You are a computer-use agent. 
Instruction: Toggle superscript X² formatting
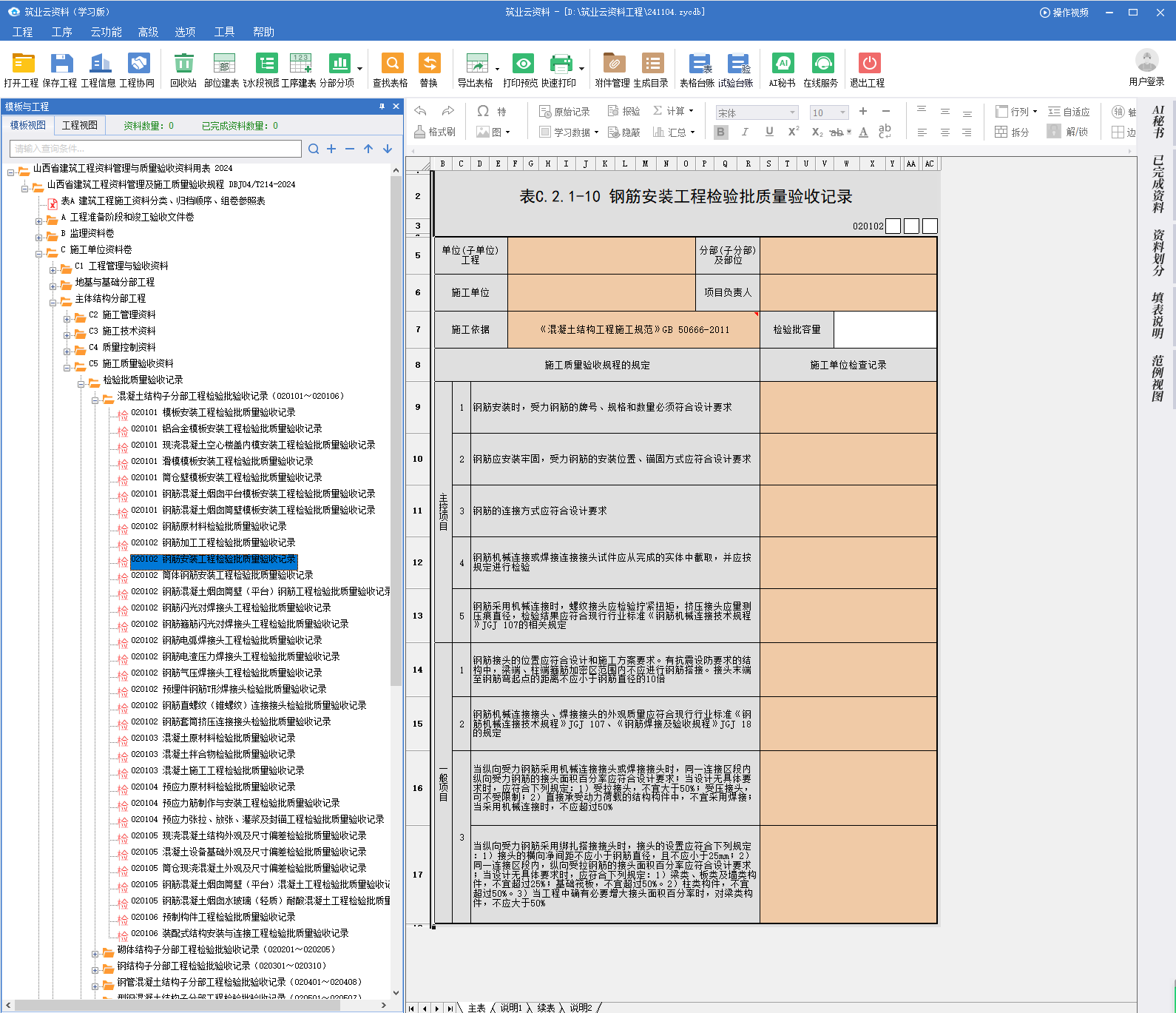coord(794,132)
